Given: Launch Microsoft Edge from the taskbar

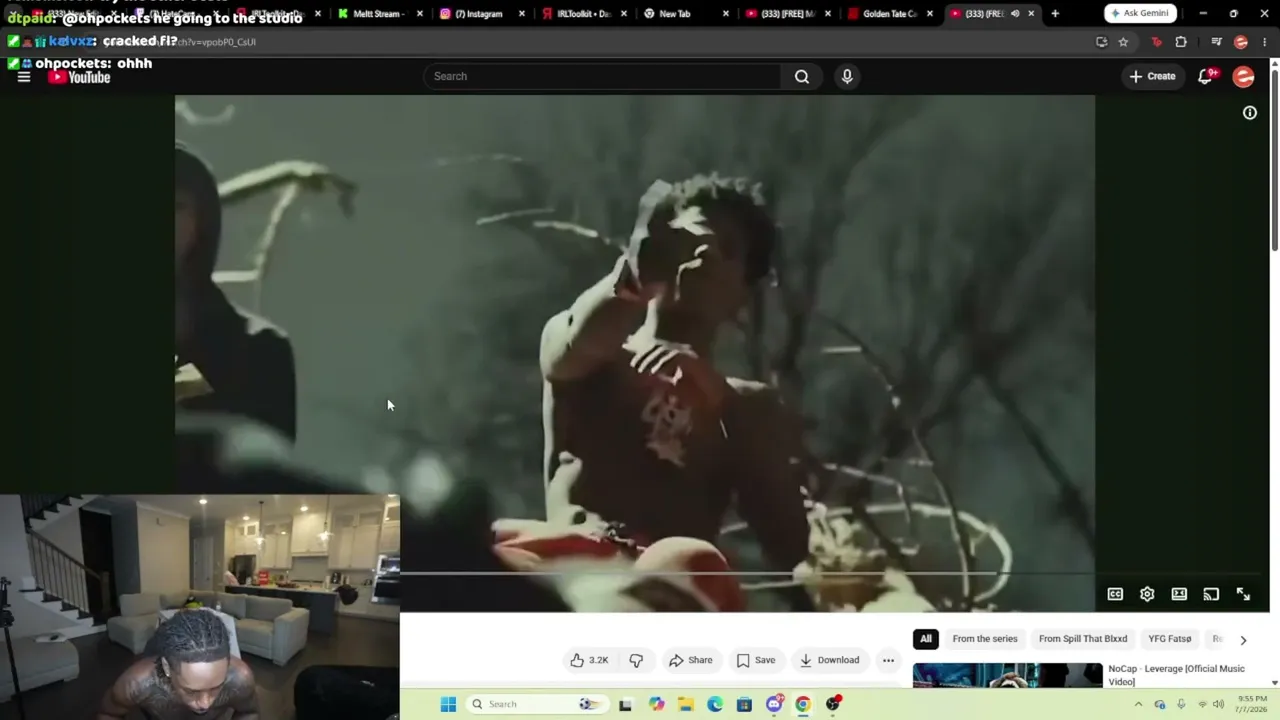Looking at the screenshot, I should click(x=714, y=704).
